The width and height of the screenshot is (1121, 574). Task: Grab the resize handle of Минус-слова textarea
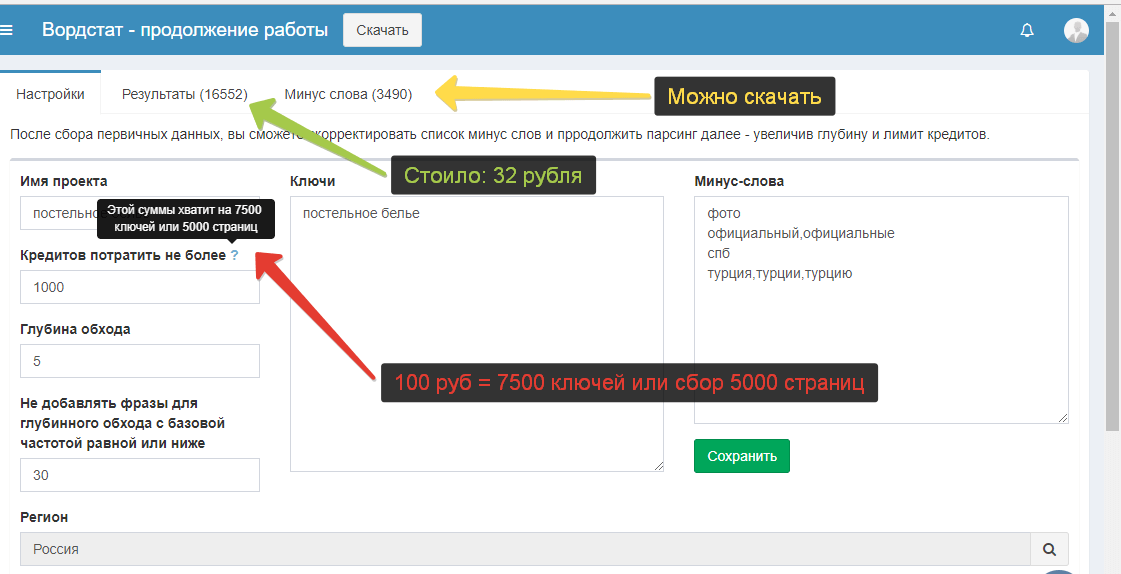pyautogui.click(x=1062, y=417)
